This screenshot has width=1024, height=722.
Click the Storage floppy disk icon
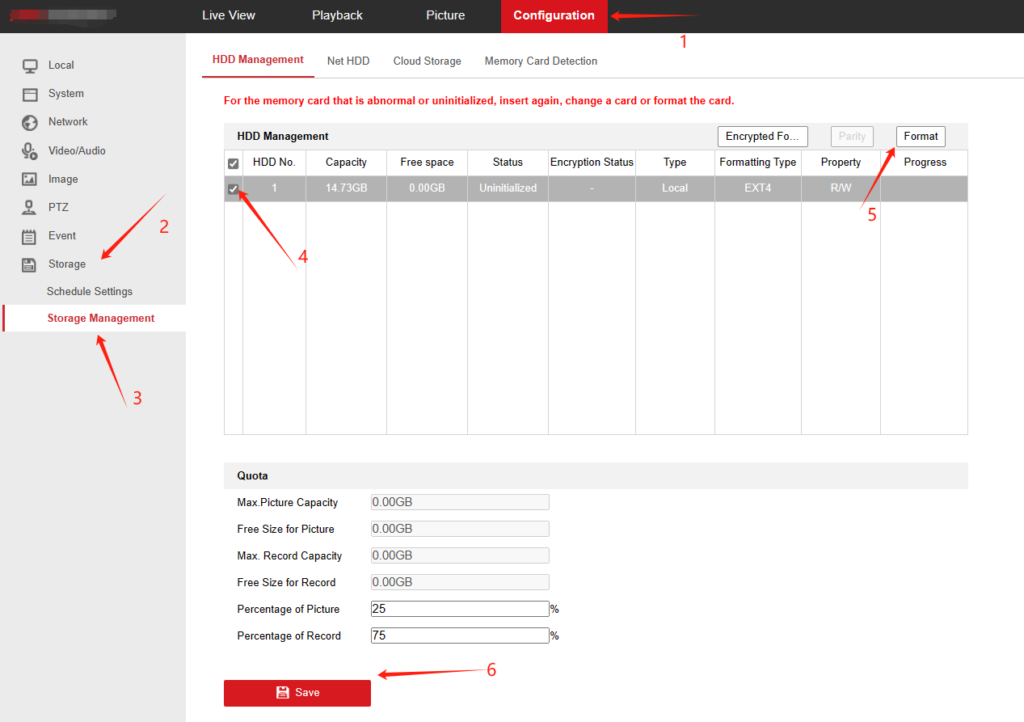(30, 265)
